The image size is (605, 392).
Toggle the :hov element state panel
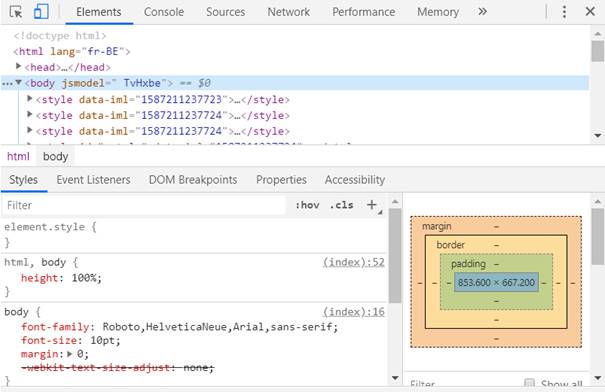coord(307,205)
